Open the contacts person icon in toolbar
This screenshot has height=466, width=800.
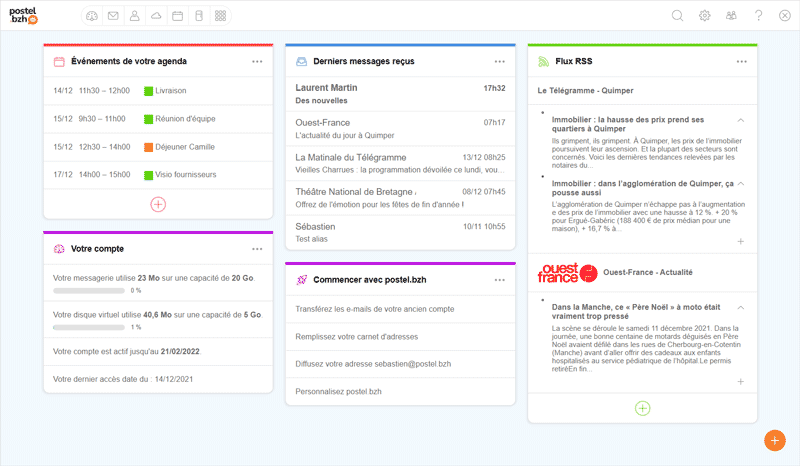pos(134,16)
